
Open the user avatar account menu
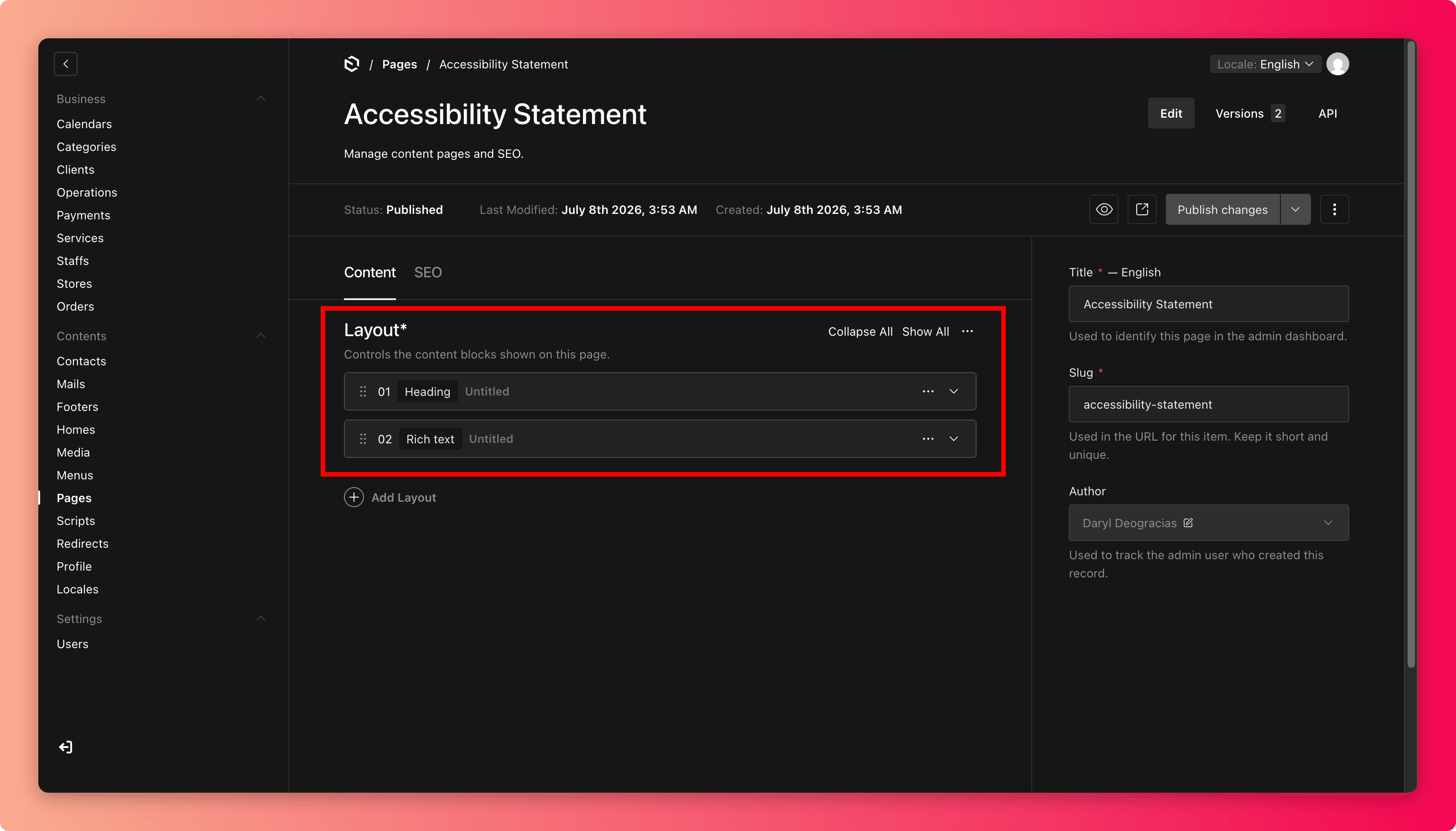point(1337,64)
